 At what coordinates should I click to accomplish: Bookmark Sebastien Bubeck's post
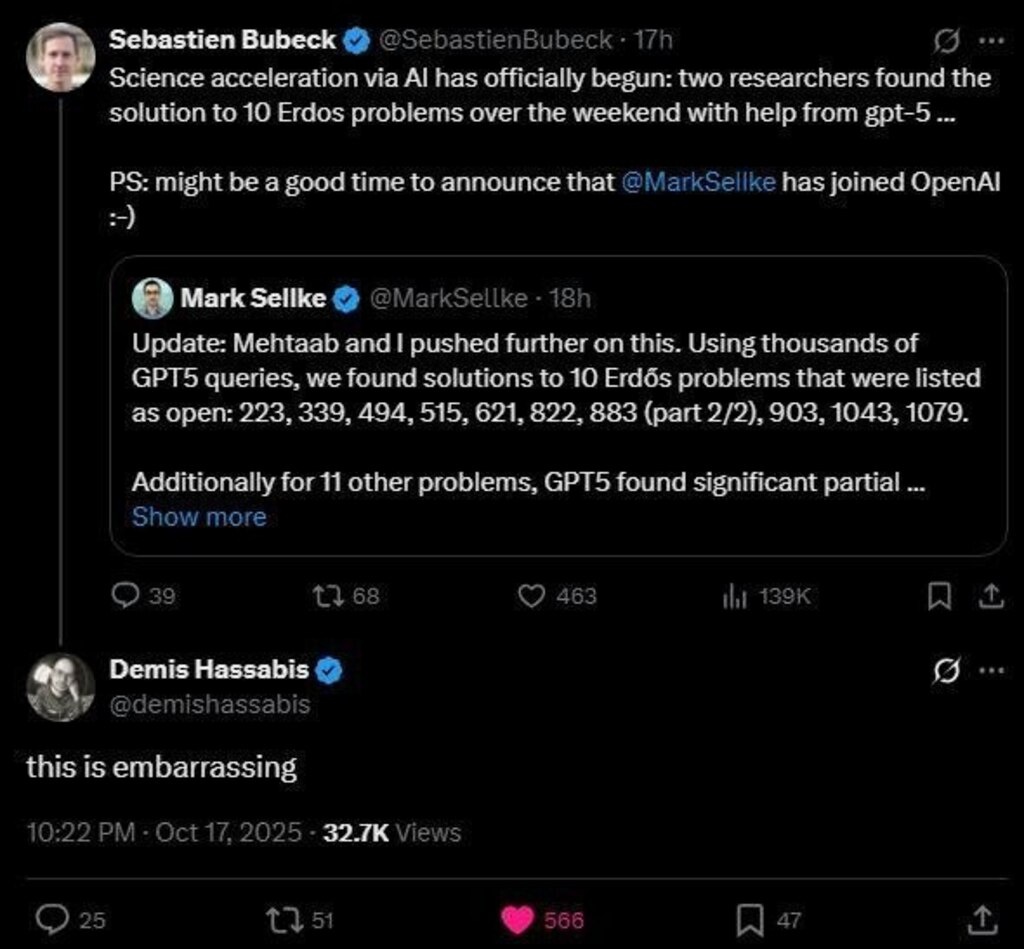tap(939, 597)
